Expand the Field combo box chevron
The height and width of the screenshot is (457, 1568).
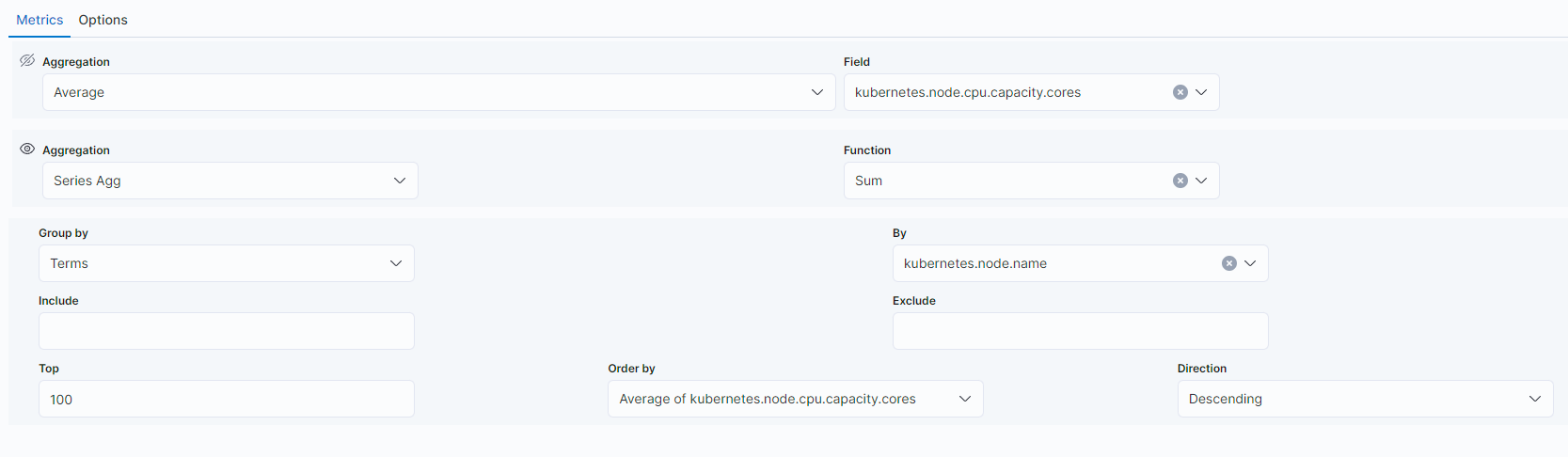(x=1201, y=92)
